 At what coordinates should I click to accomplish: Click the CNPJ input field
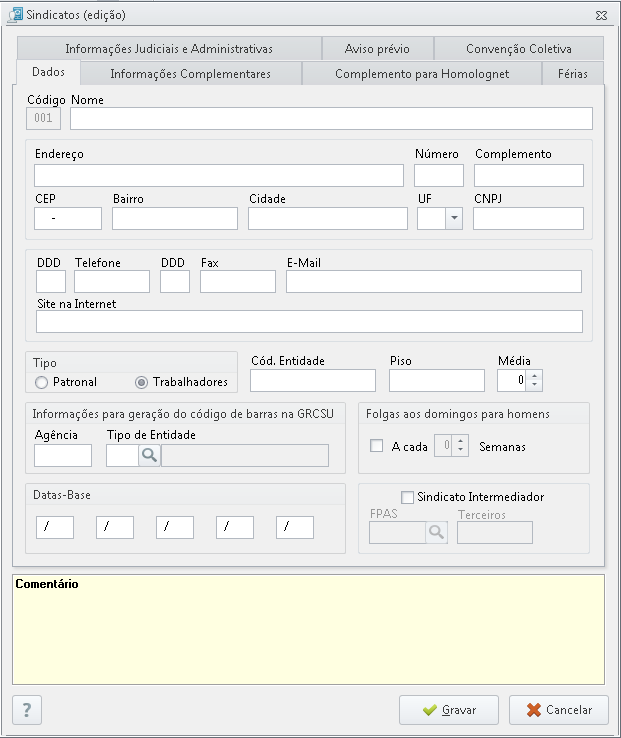click(x=528, y=218)
